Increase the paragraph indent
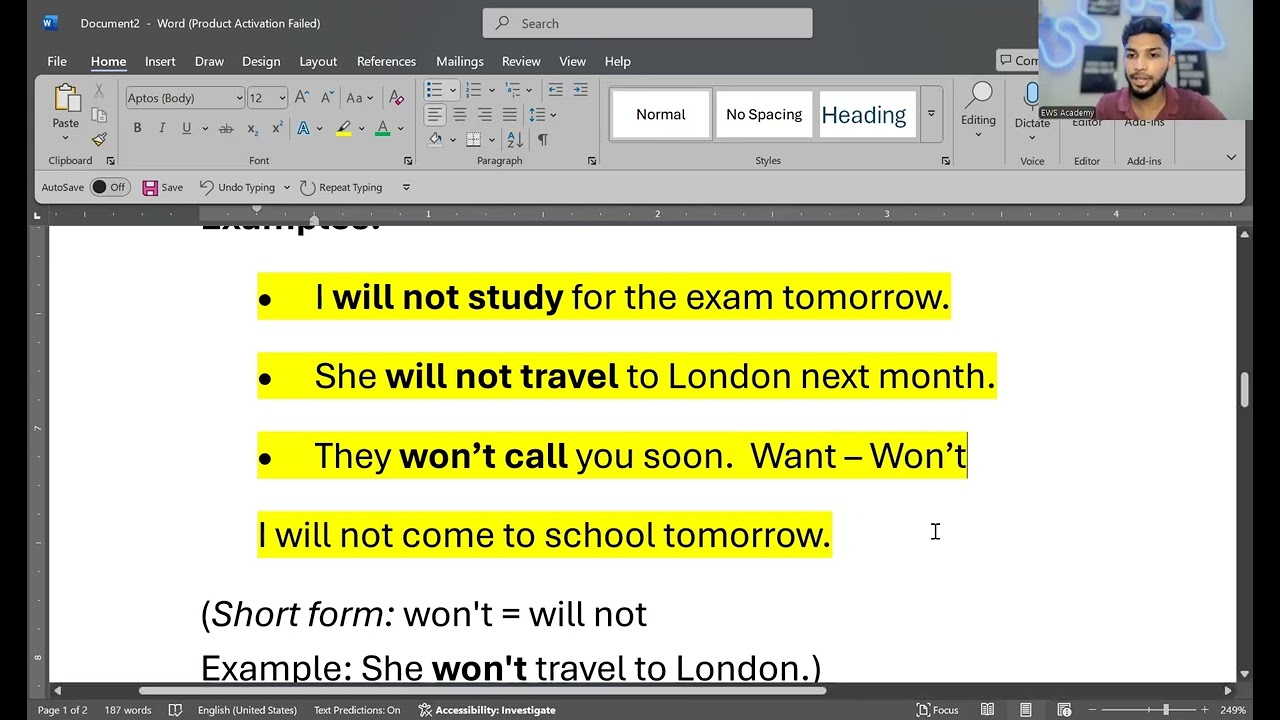Image resolution: width=1280 pixels, height=720 pixels. (580, 90)
